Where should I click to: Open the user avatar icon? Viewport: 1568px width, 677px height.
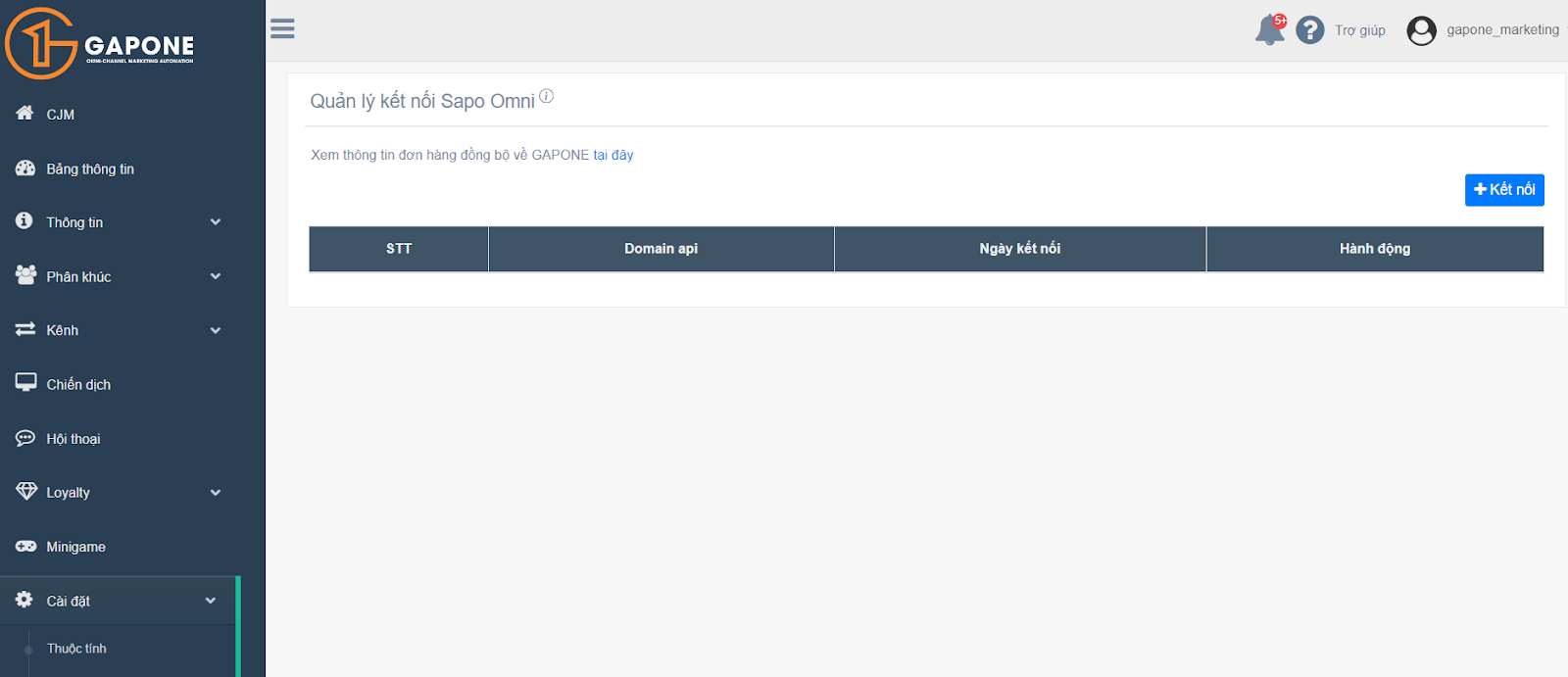pyautogui.click(x=1421, y=31)
